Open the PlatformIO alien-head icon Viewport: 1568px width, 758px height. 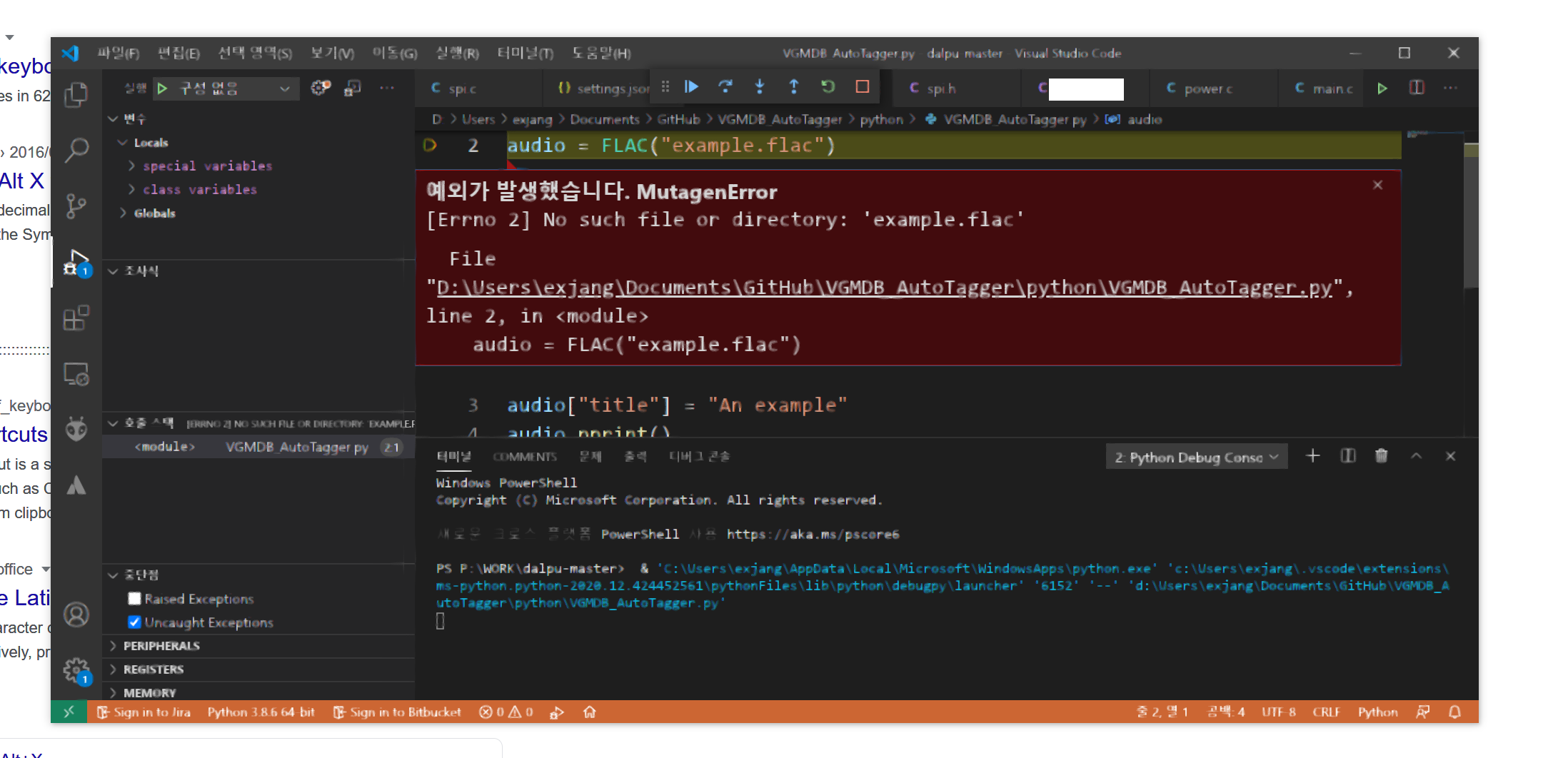coord(76,429)
